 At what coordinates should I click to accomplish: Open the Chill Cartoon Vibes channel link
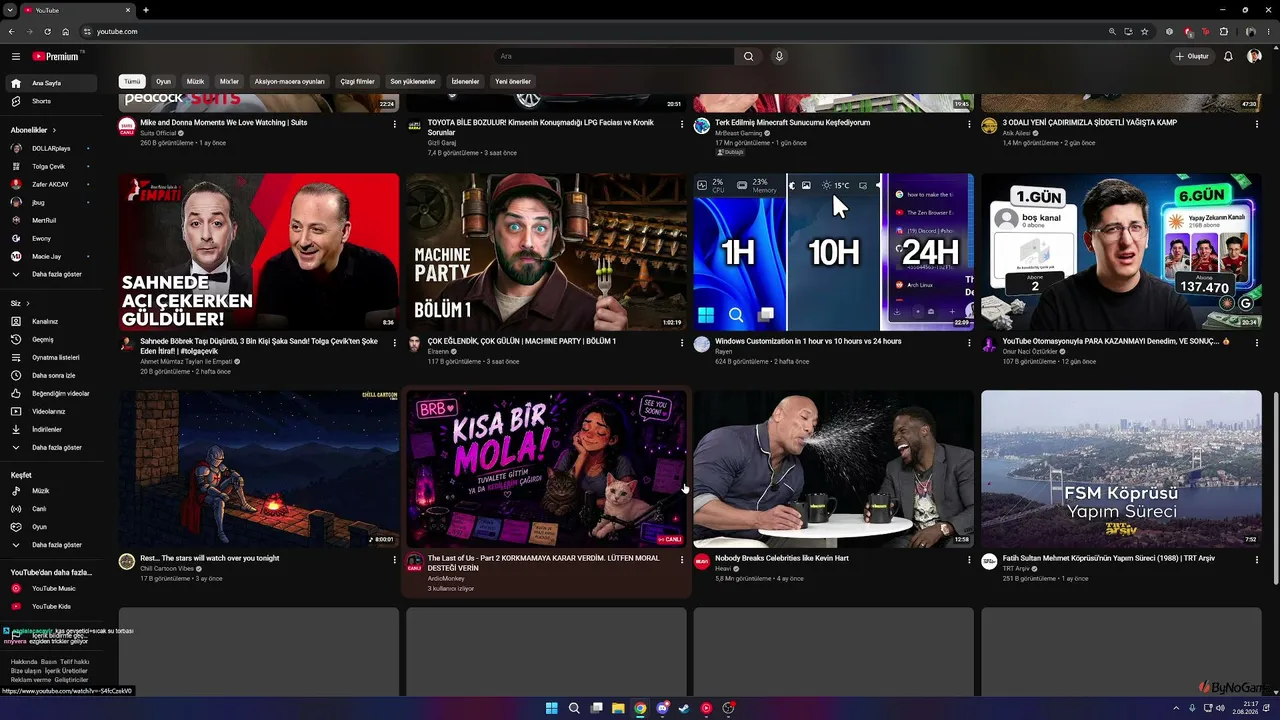point(167,568)
